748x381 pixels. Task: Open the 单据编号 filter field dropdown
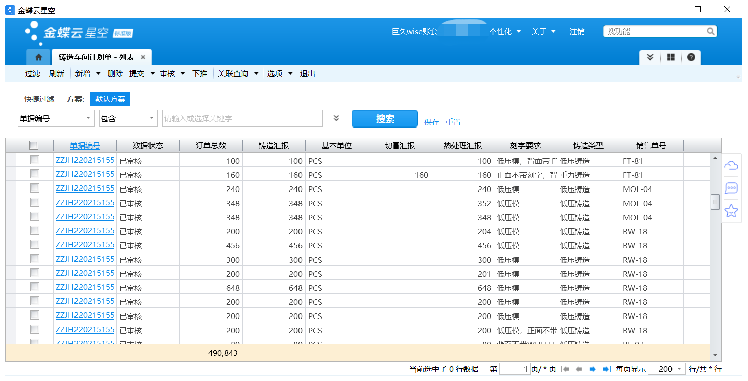click(55, 118)
